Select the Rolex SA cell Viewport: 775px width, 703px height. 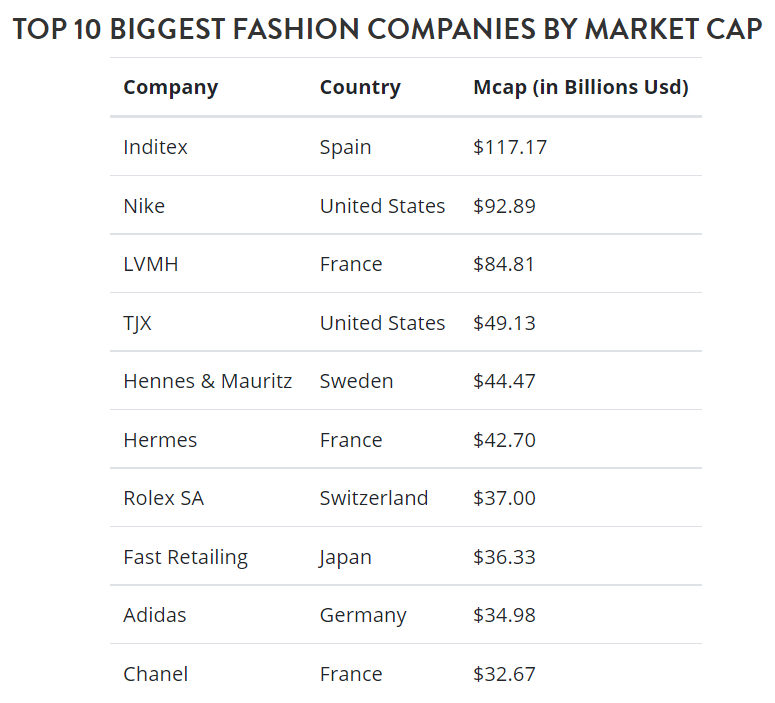tap(163, 498)
